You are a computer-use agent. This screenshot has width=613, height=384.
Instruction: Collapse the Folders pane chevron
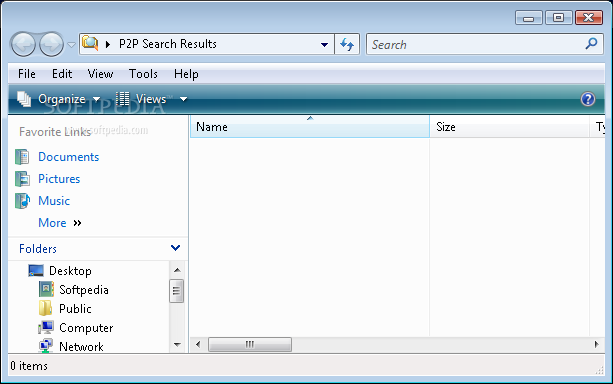(x=176, y=248)
